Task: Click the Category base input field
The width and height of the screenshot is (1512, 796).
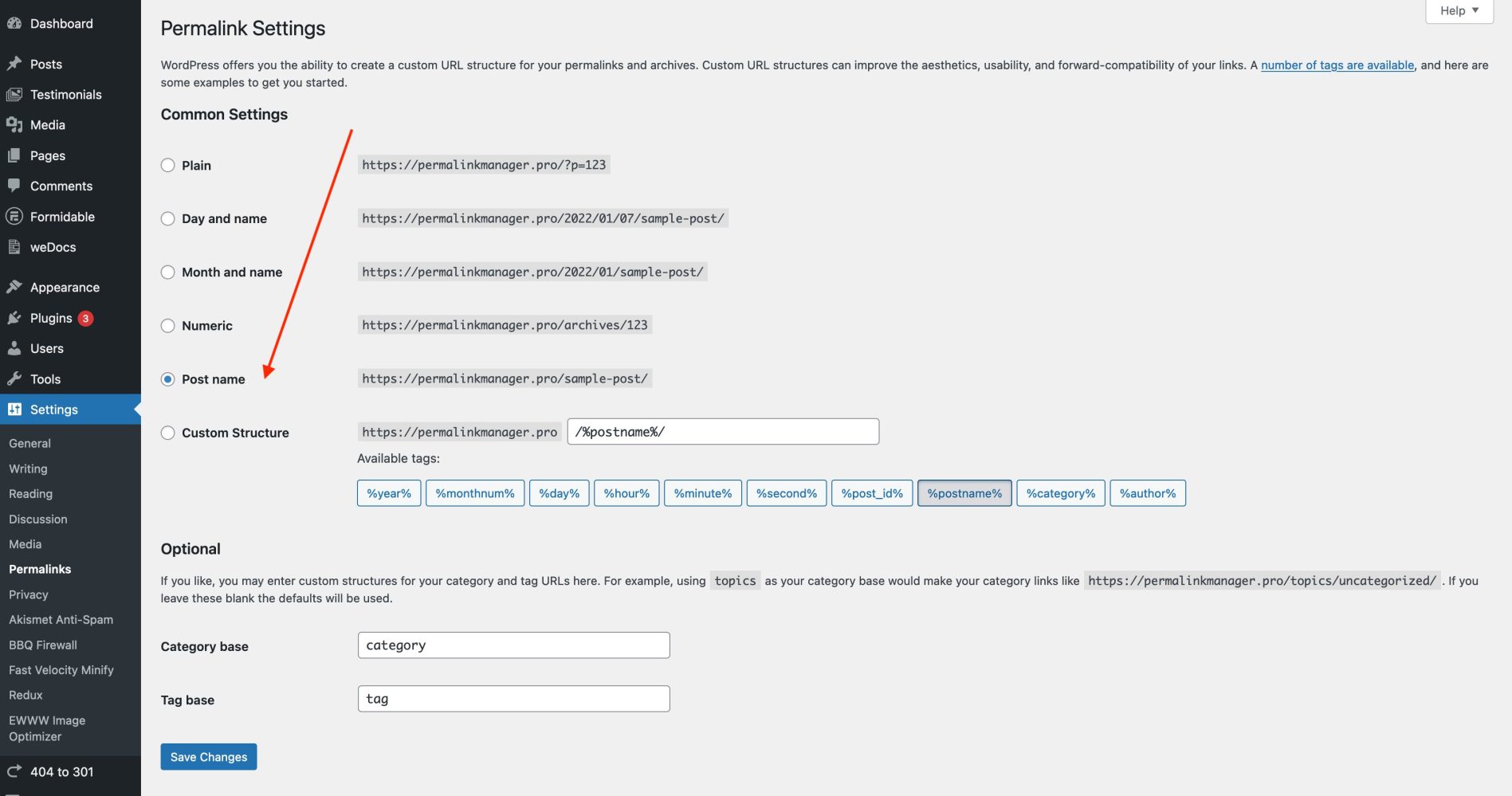Action: pyautogui.click(x=513, y=645)
